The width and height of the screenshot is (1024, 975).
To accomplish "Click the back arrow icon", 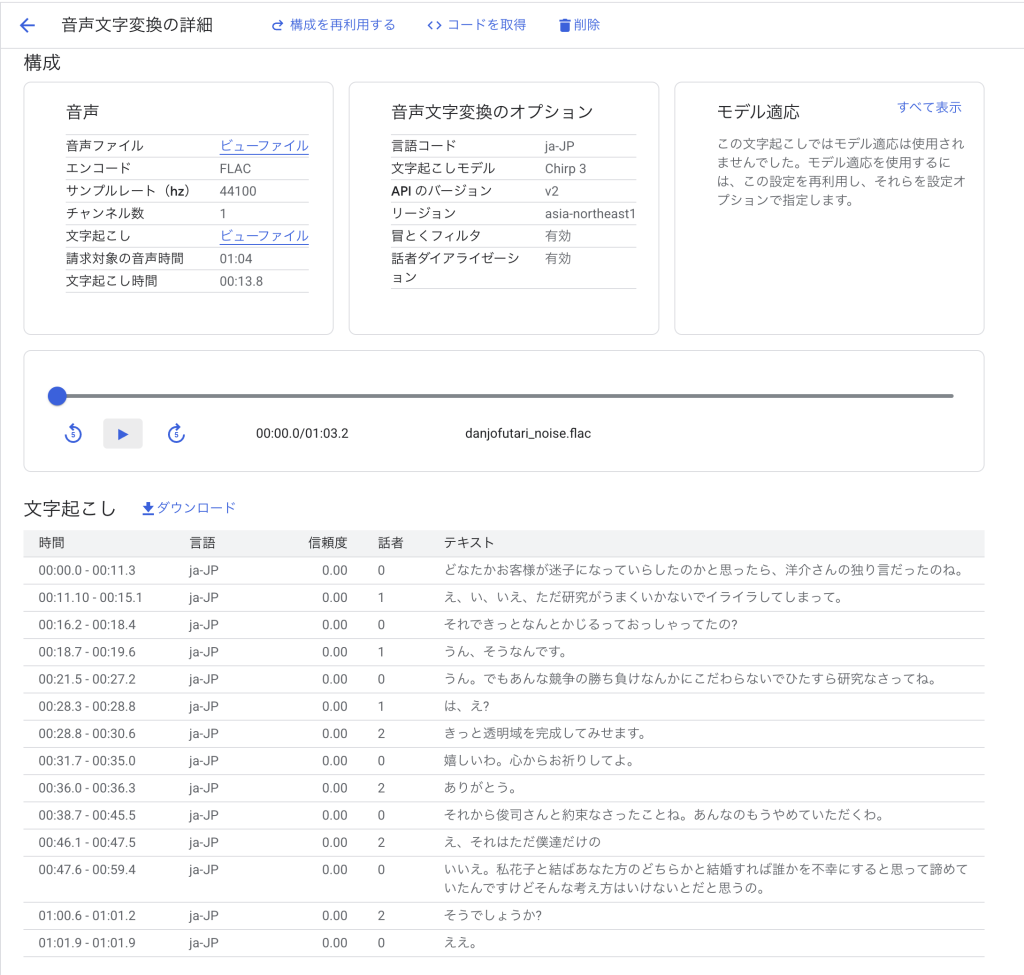I will point(27,25).
